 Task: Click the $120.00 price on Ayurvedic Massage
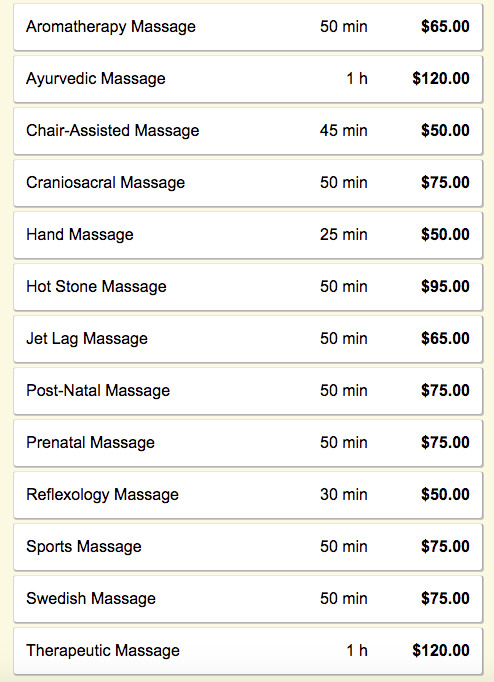pos(441,79)
